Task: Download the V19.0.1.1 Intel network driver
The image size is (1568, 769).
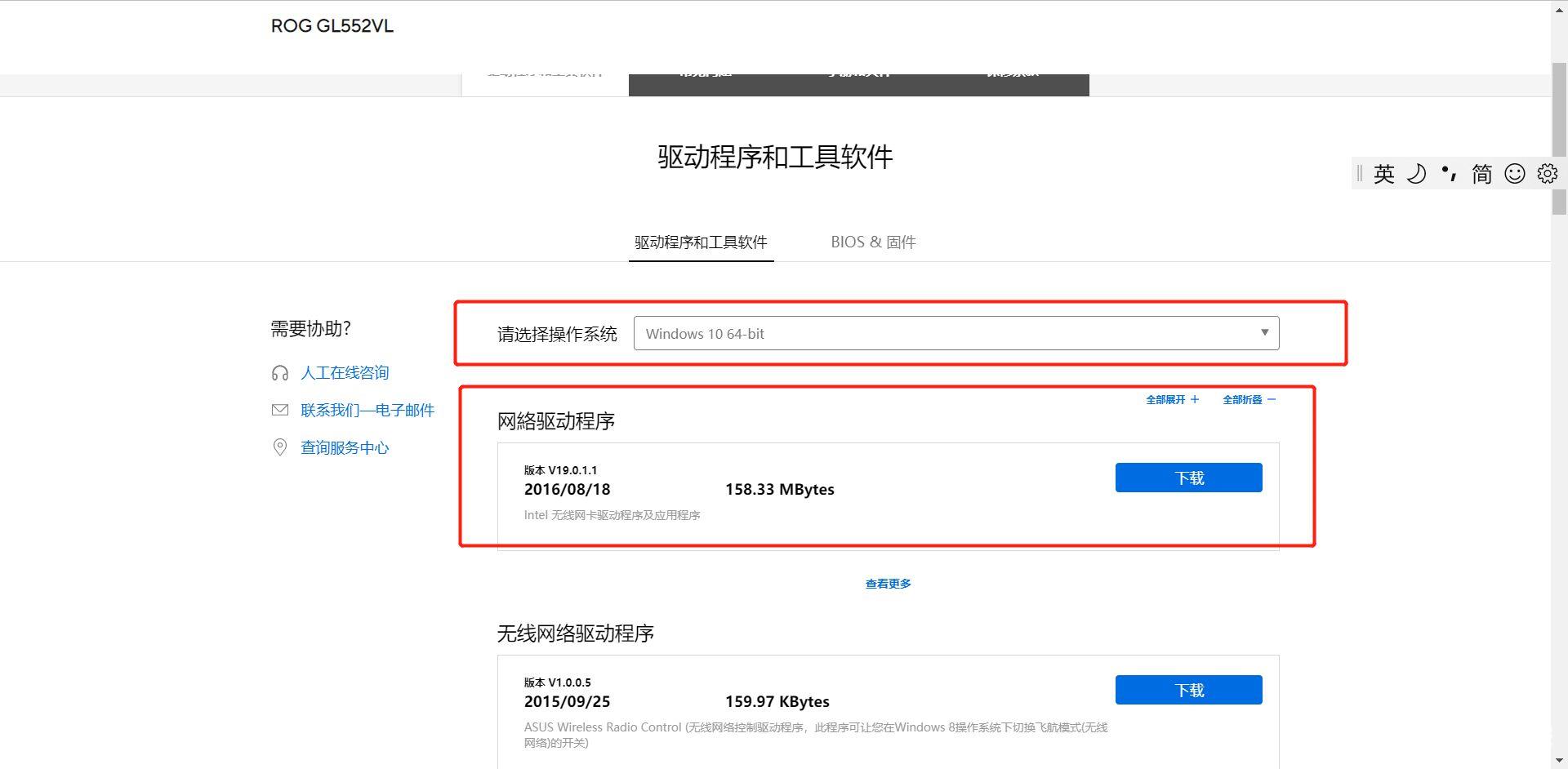Action: (1188, 478)
